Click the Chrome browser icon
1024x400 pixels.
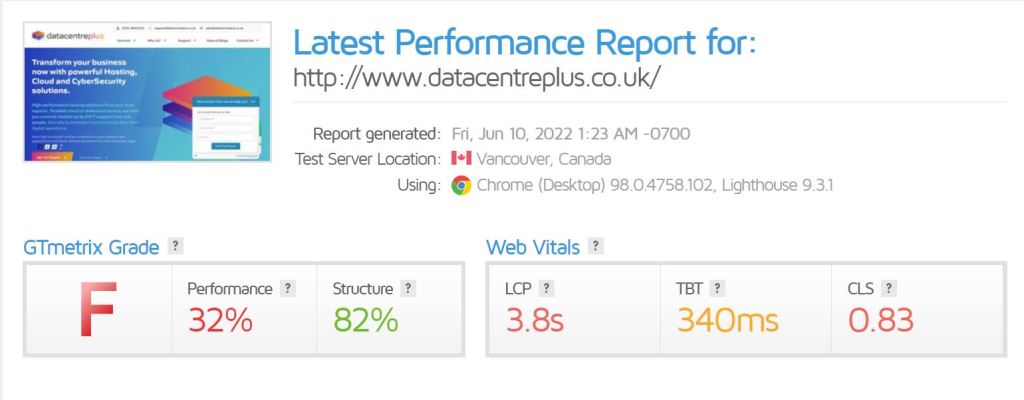pyautogui.click(x=461, y=185)
